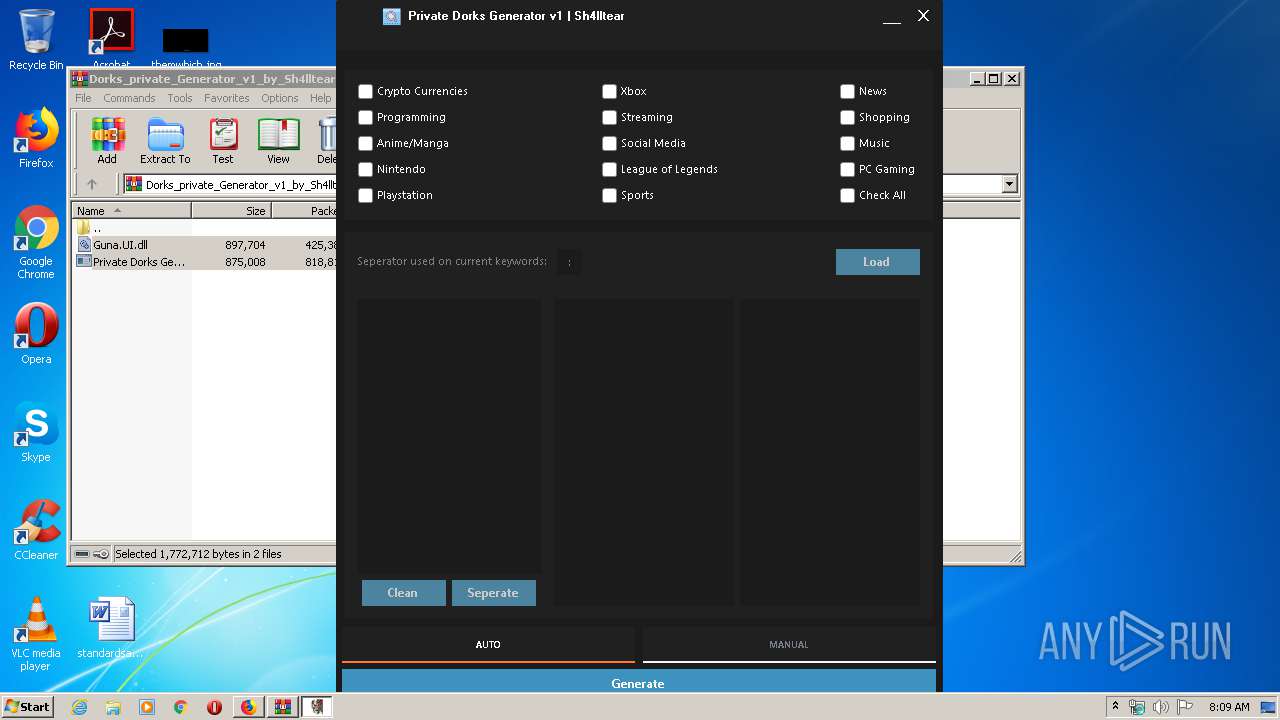Open the Recycle Bin desktop icon
Viewport: 1280px width, 720px height.
[36, 40]
